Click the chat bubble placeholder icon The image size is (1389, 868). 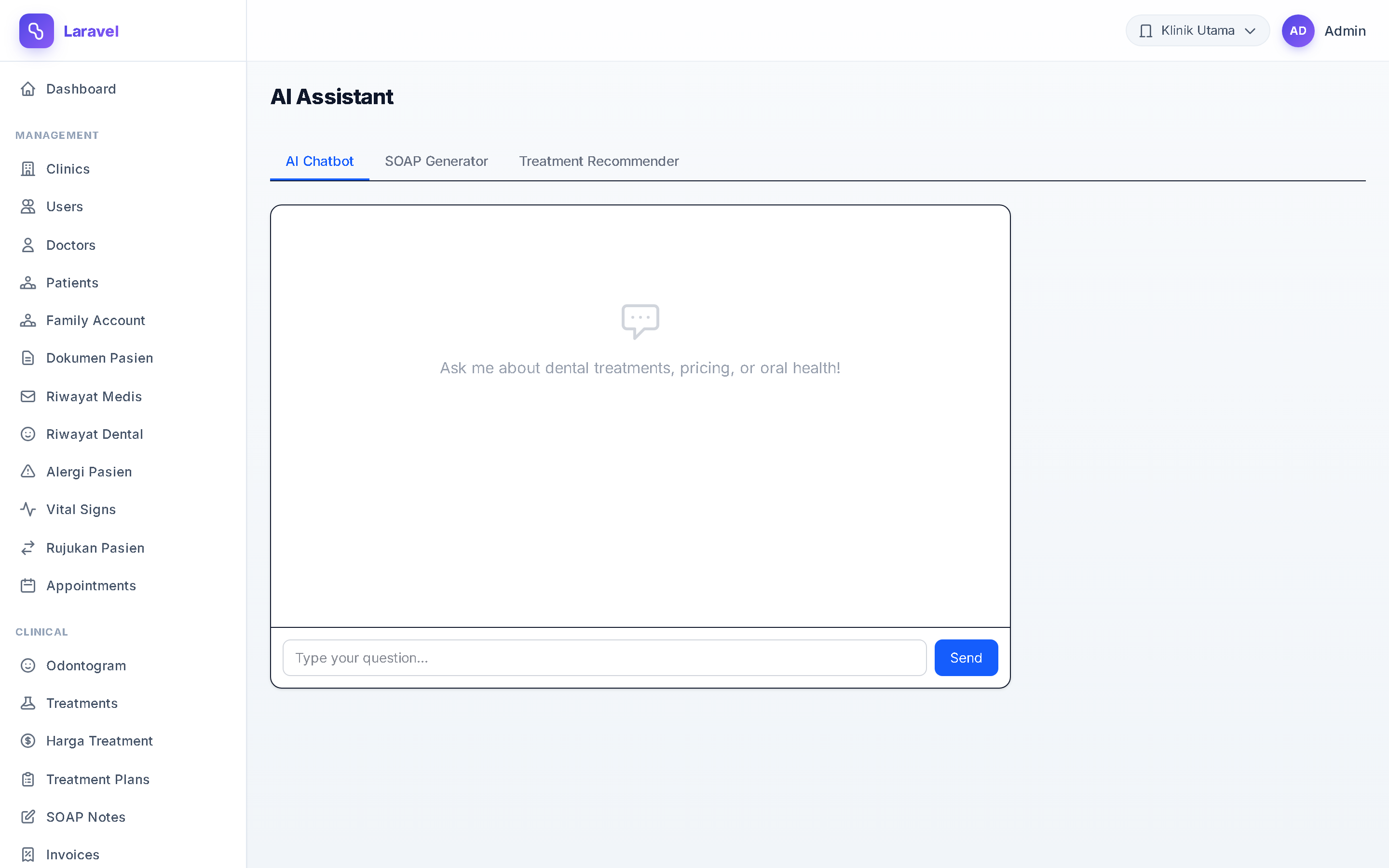[640, 322]
